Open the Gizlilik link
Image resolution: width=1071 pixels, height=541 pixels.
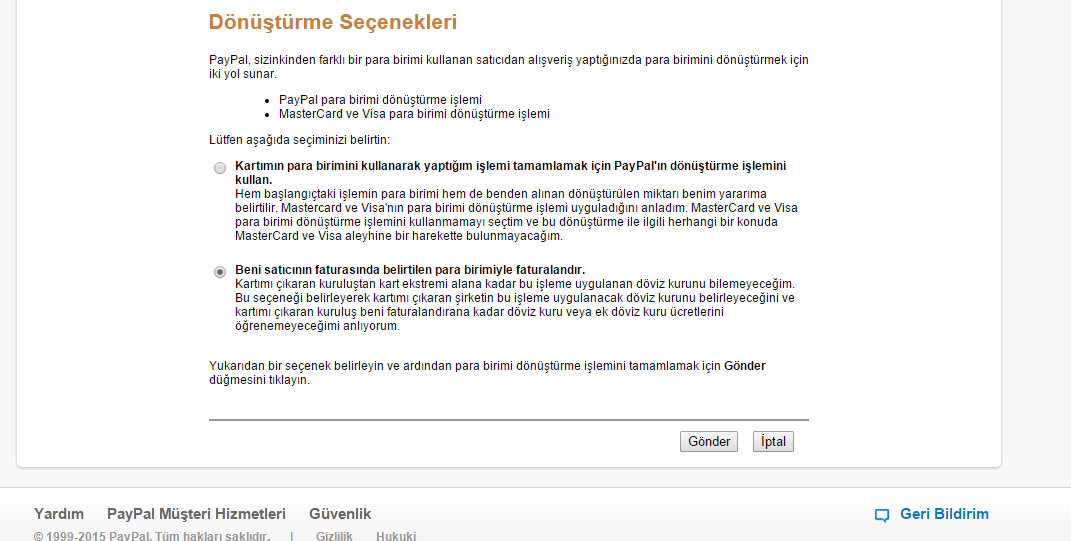pos(334,536)
